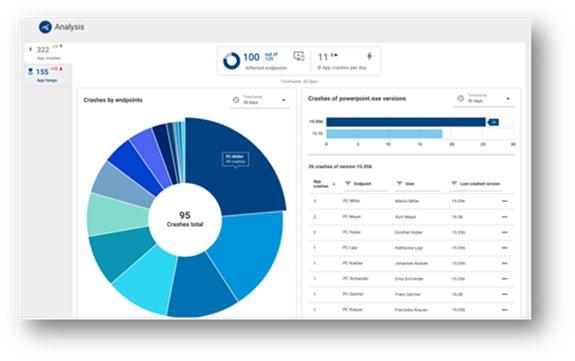Click the User column filter icon

[399, 183]
